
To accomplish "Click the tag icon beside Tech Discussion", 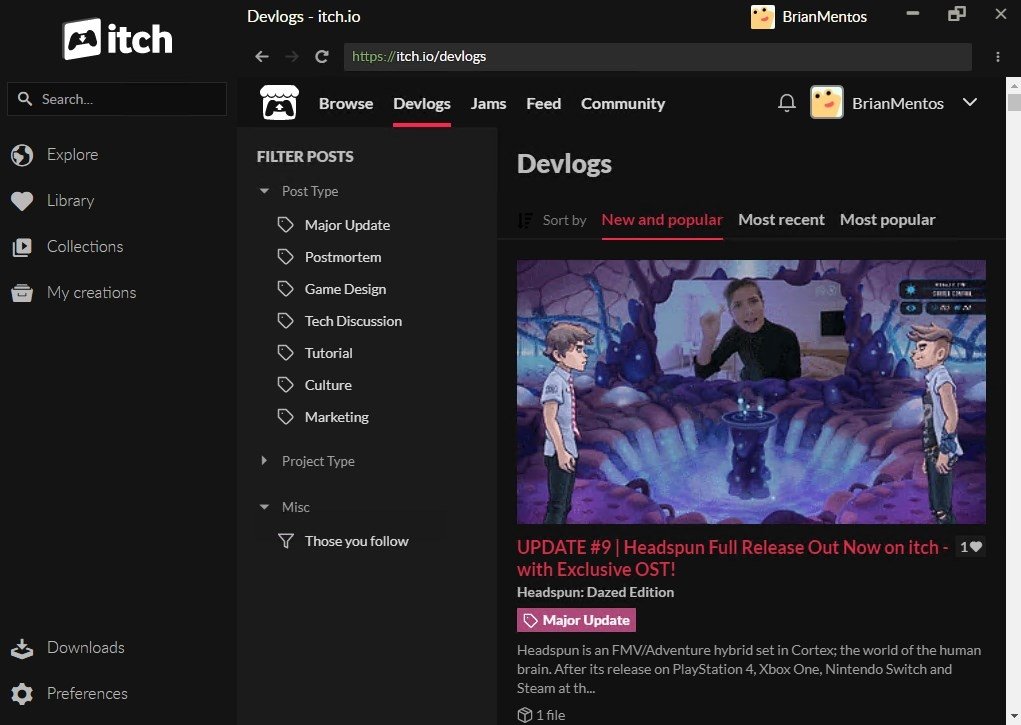I will (285, 320).
